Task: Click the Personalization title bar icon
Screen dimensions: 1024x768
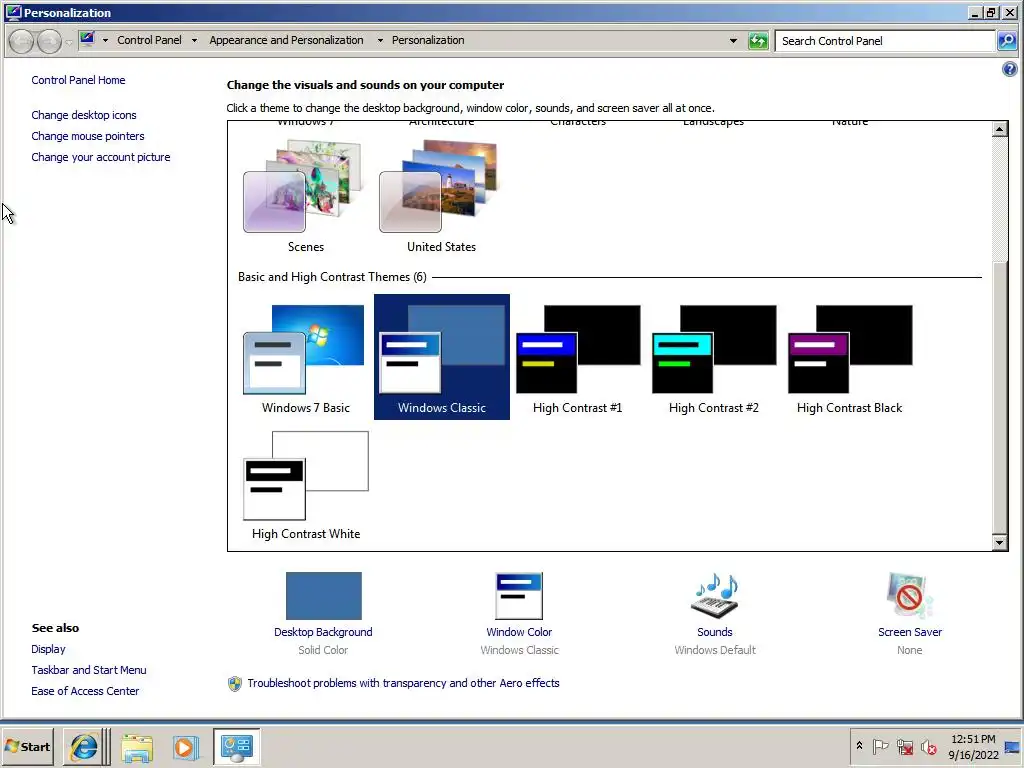Action: pyautogui.click(x=13, y=12)
